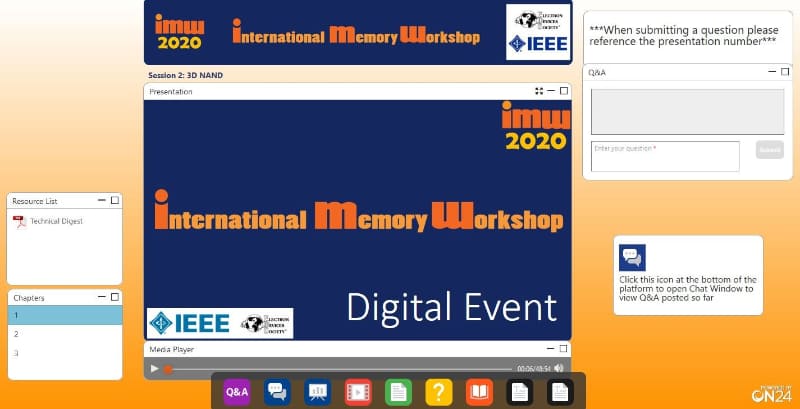The image size is (800, 409).
Task: Click the Technical Digest PDF icon
Action: (x=19, y=222)
